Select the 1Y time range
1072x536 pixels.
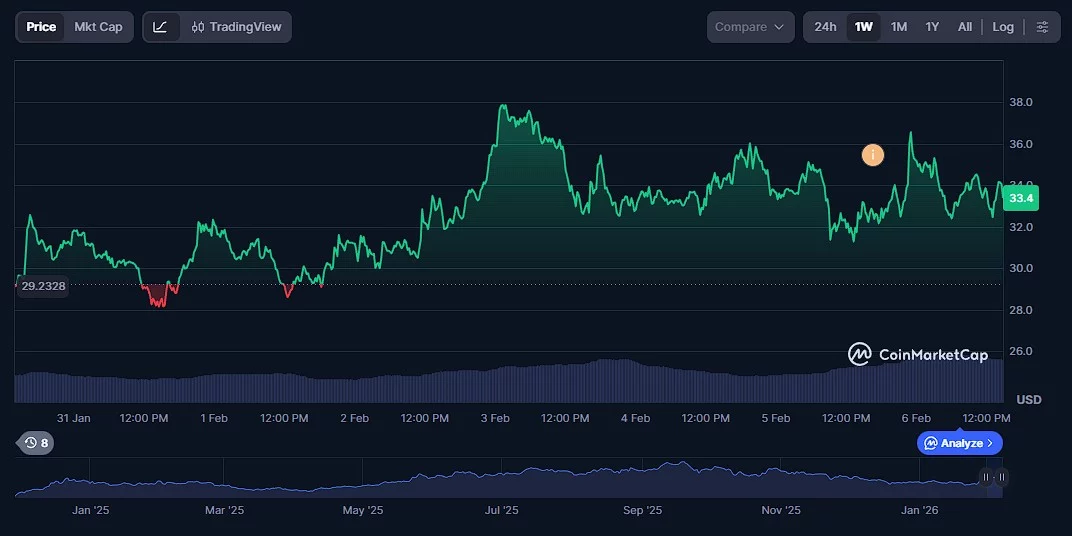932,27
